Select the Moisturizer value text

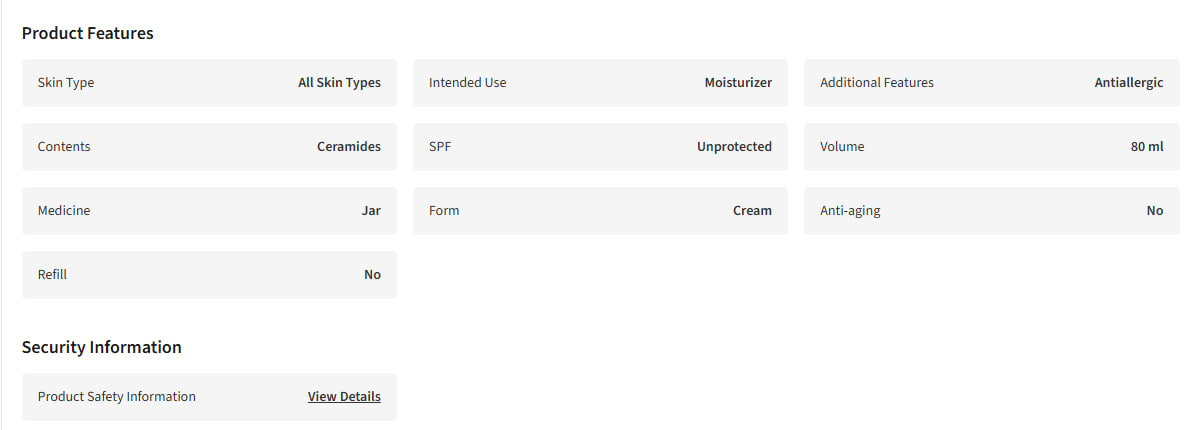[738, 83]
